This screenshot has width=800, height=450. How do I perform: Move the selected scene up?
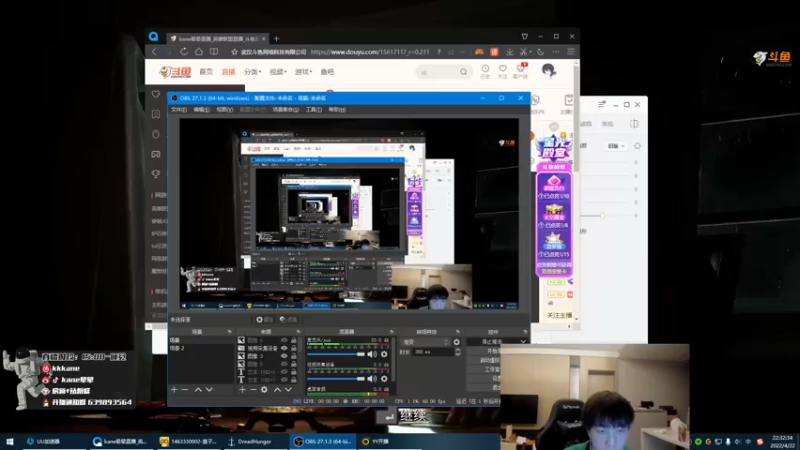pos(198,390)
